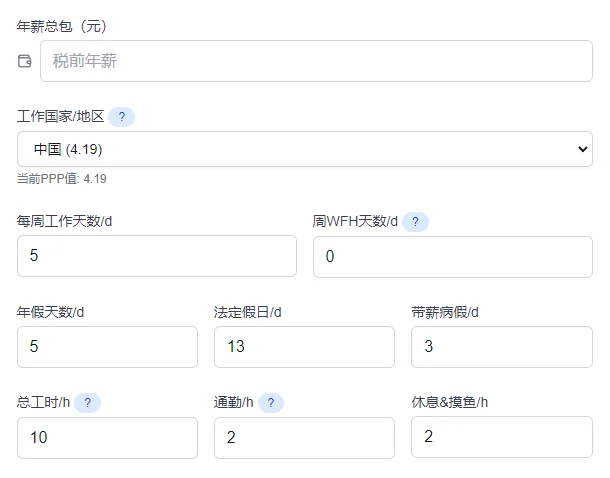Click the 带薪病假 input showing 3
The width and height of the screenshot is (610, 478).
[x=501, y=347]
